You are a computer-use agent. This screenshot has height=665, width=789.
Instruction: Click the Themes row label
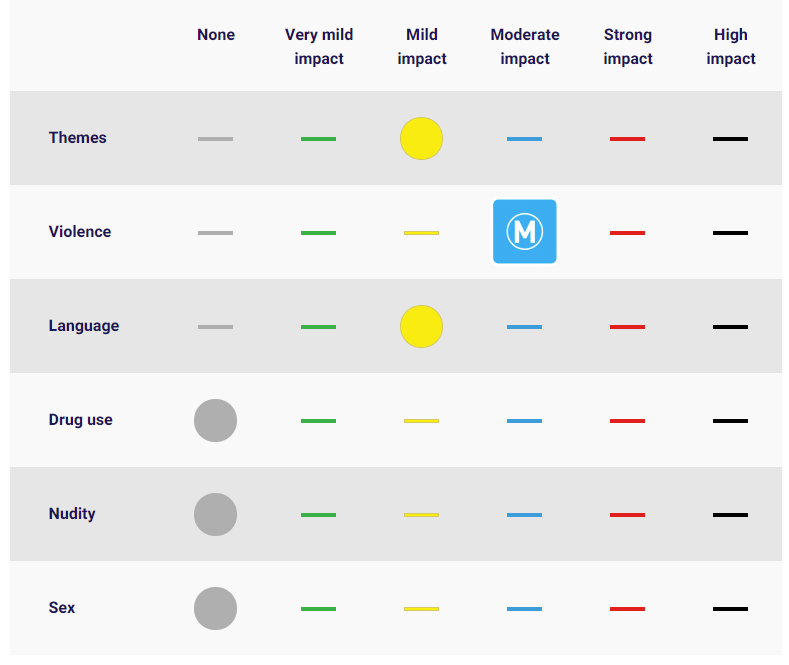[77, 138]
